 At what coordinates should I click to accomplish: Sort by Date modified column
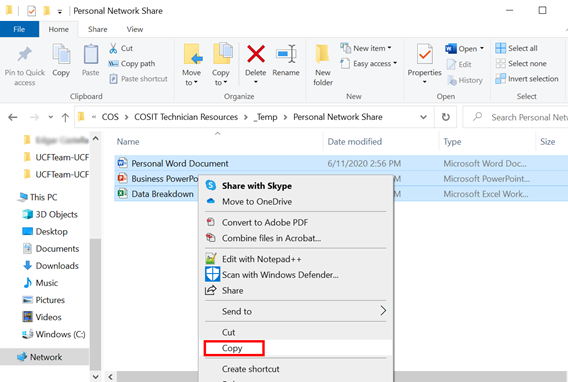pyautogui.click(x=354, y=142)
